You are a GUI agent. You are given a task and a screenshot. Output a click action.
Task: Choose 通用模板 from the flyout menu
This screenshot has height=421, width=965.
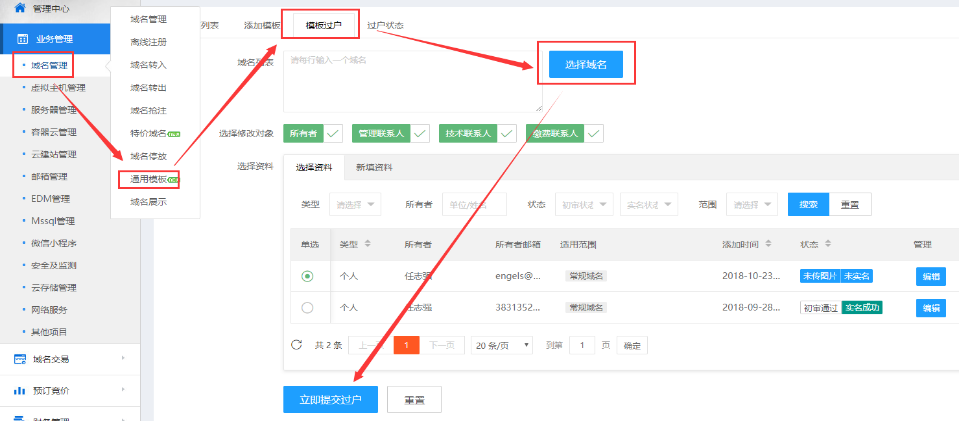148,179
